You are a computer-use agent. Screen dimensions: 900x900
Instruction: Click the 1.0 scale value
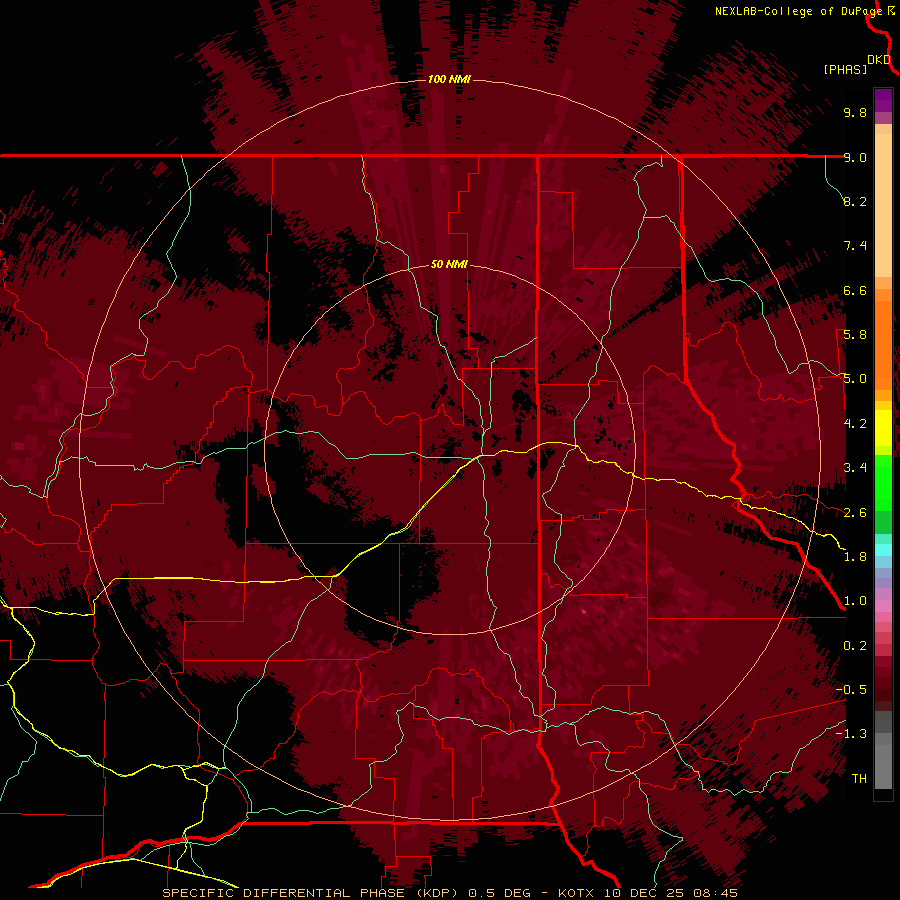pos(855,601)
